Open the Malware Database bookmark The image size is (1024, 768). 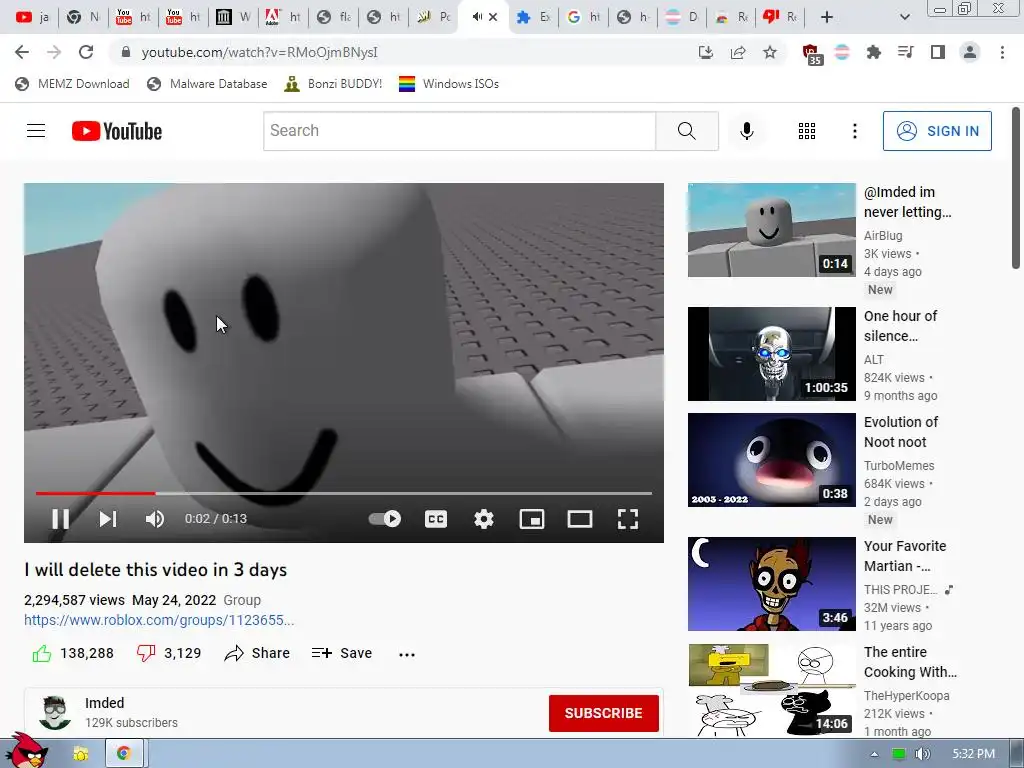(208, 84)
